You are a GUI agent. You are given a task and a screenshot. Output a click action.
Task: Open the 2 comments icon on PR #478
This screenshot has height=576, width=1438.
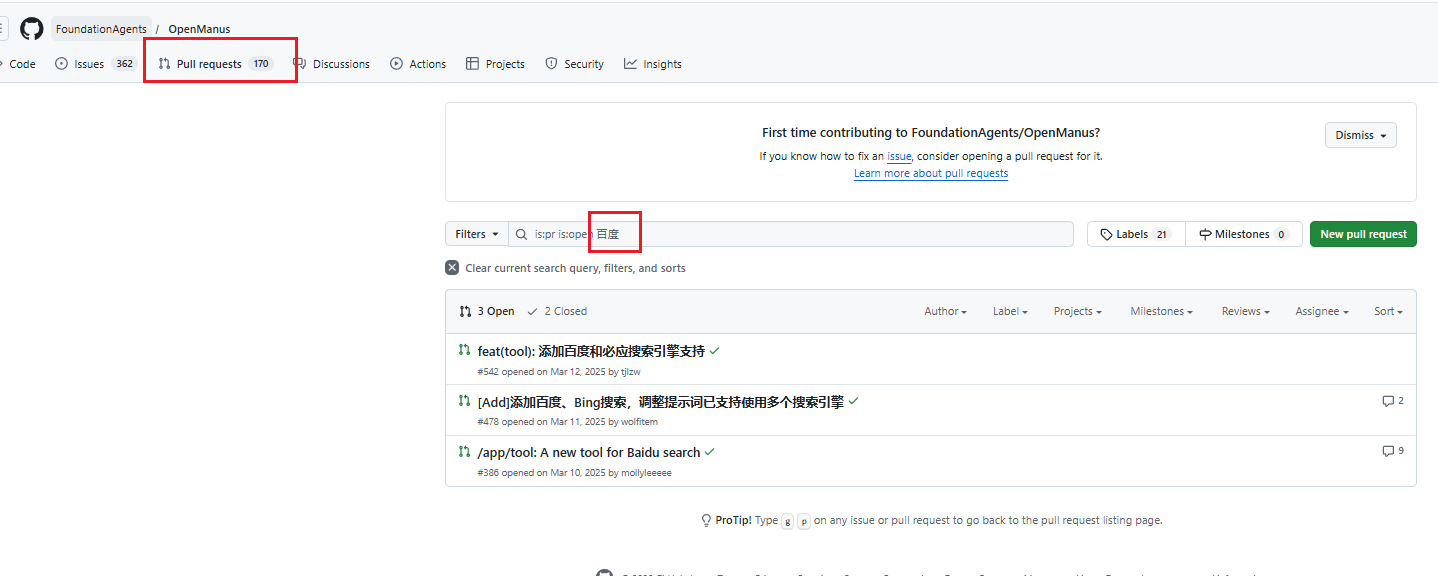pyautogui.click(x=1393, y=401)
